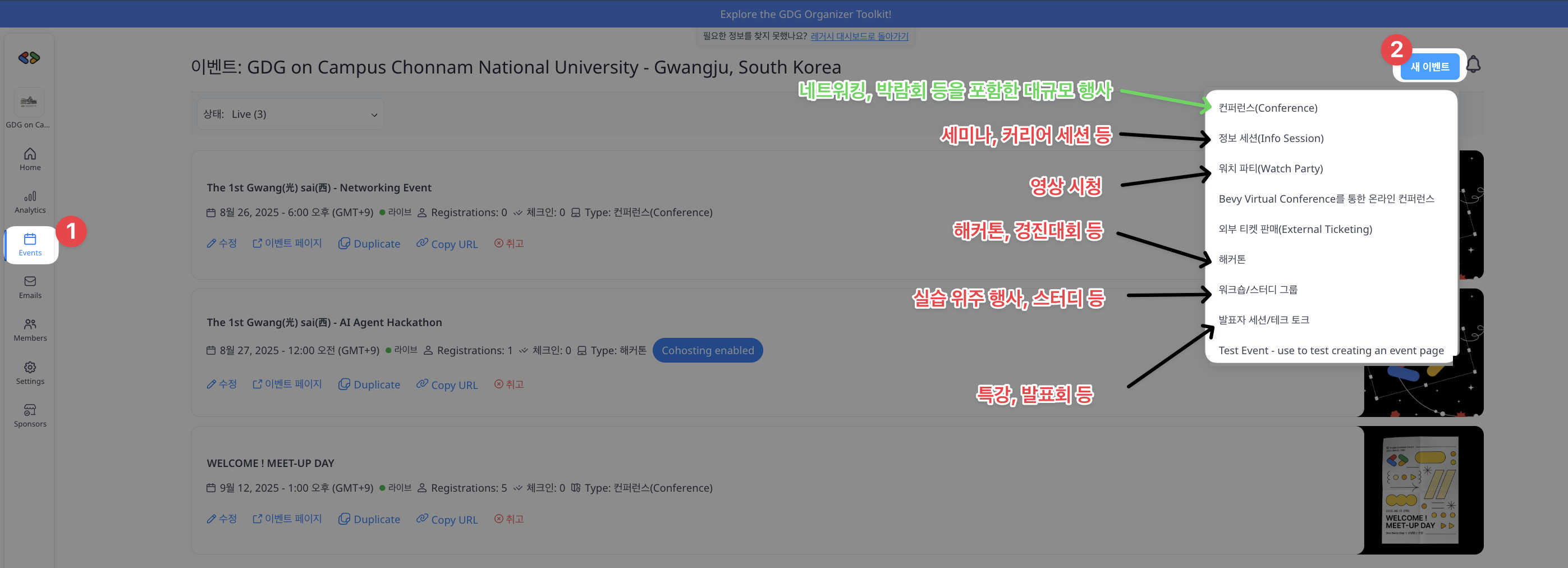1568x568 pixels.
Task: Choose 정보 세션(Info Session) from the menu
Action: [x=1271, y=138]
